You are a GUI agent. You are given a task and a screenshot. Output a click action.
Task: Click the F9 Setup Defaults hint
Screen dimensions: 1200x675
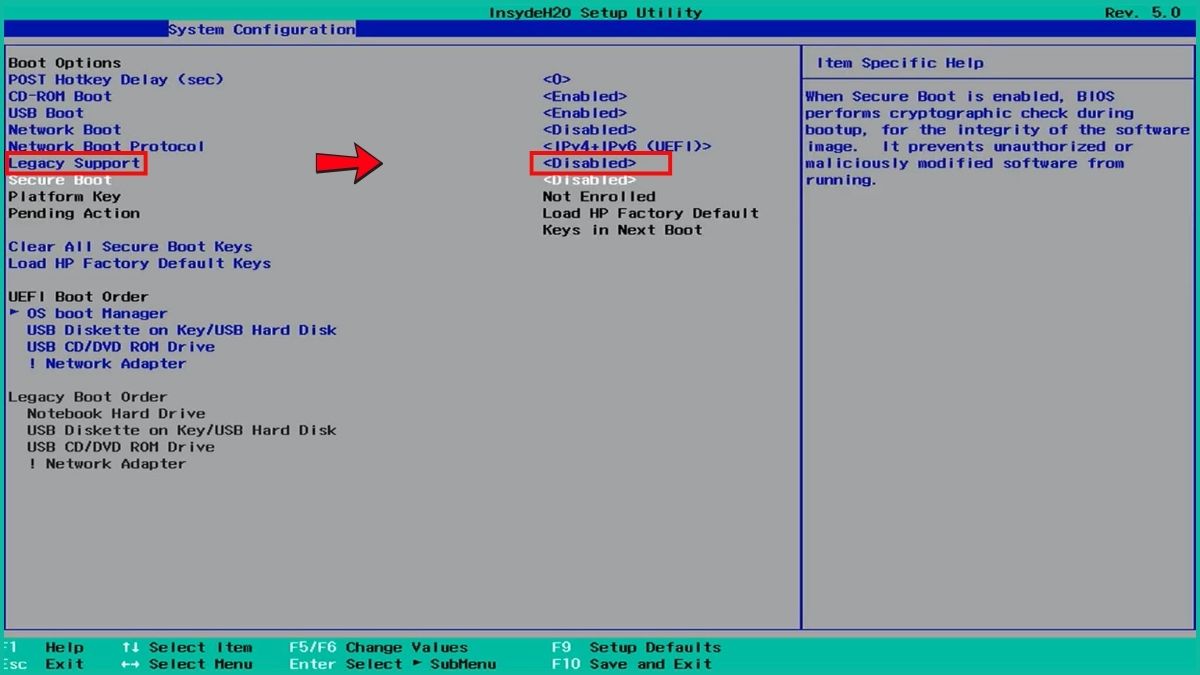(x=636, y=647)
